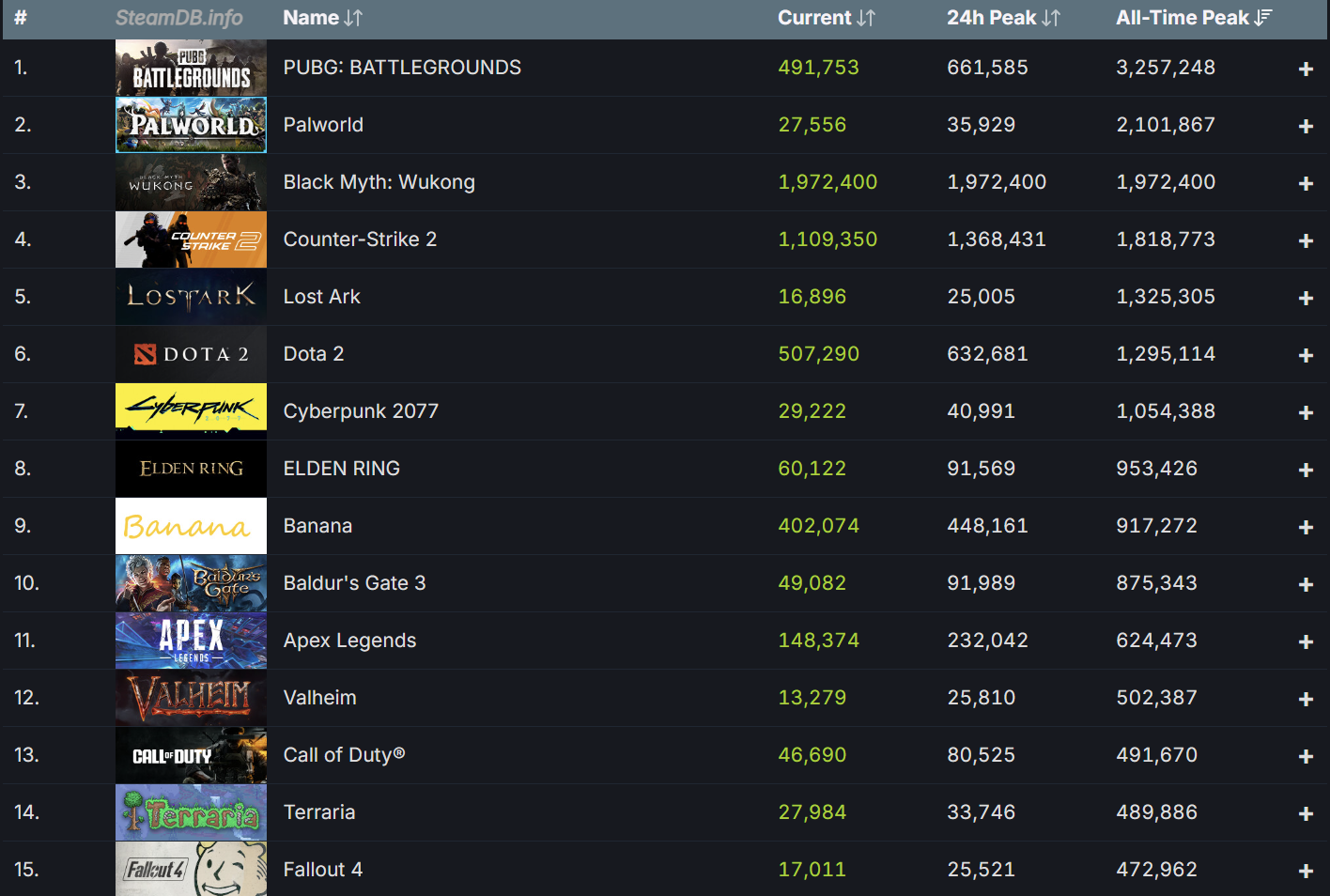Viewport: 1330px width, 896px height.
Task: Sort the table by Name column
Action: click(322, 18)
